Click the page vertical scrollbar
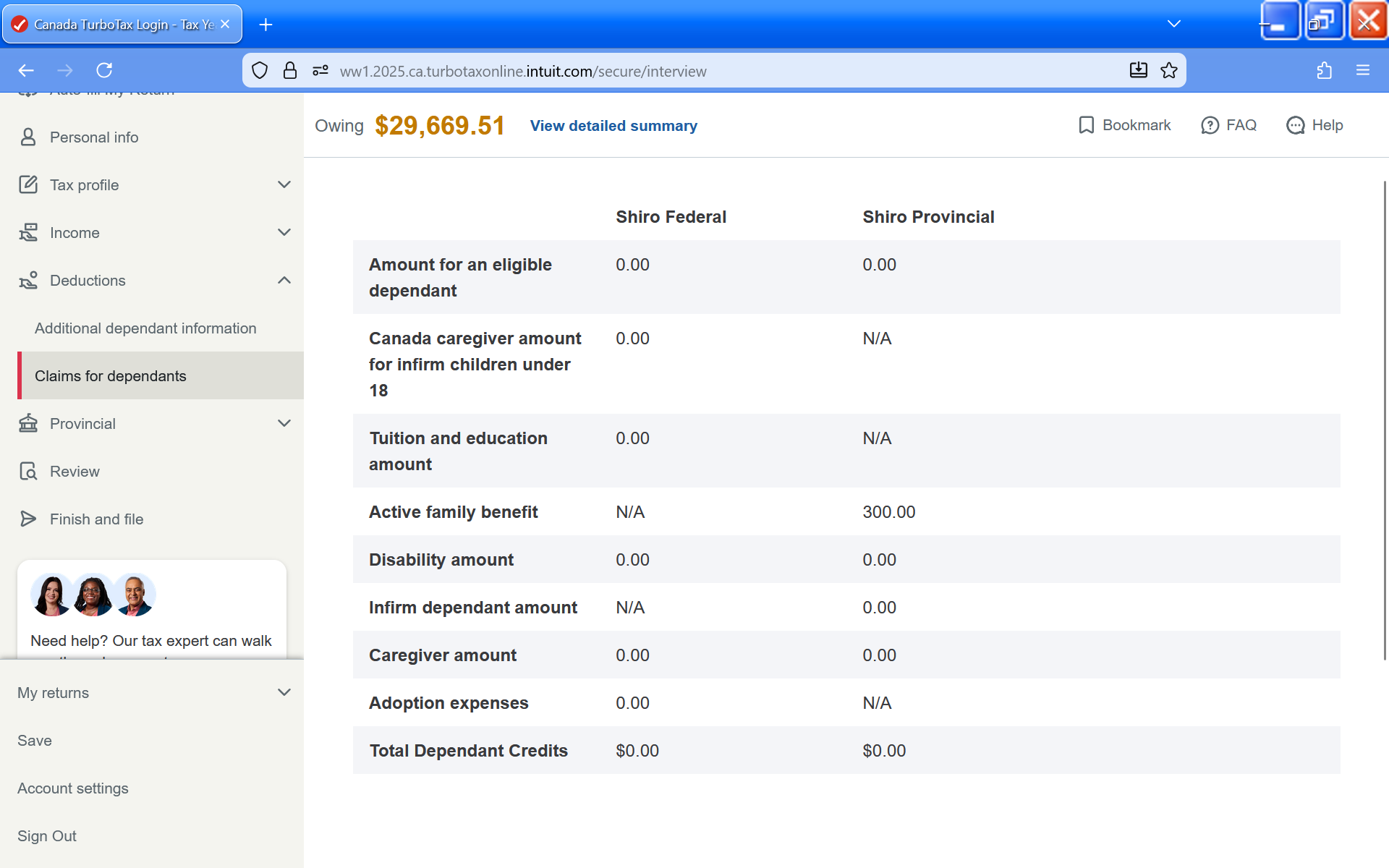Screen dimensions: 1389x868 tap(1385, 420)
